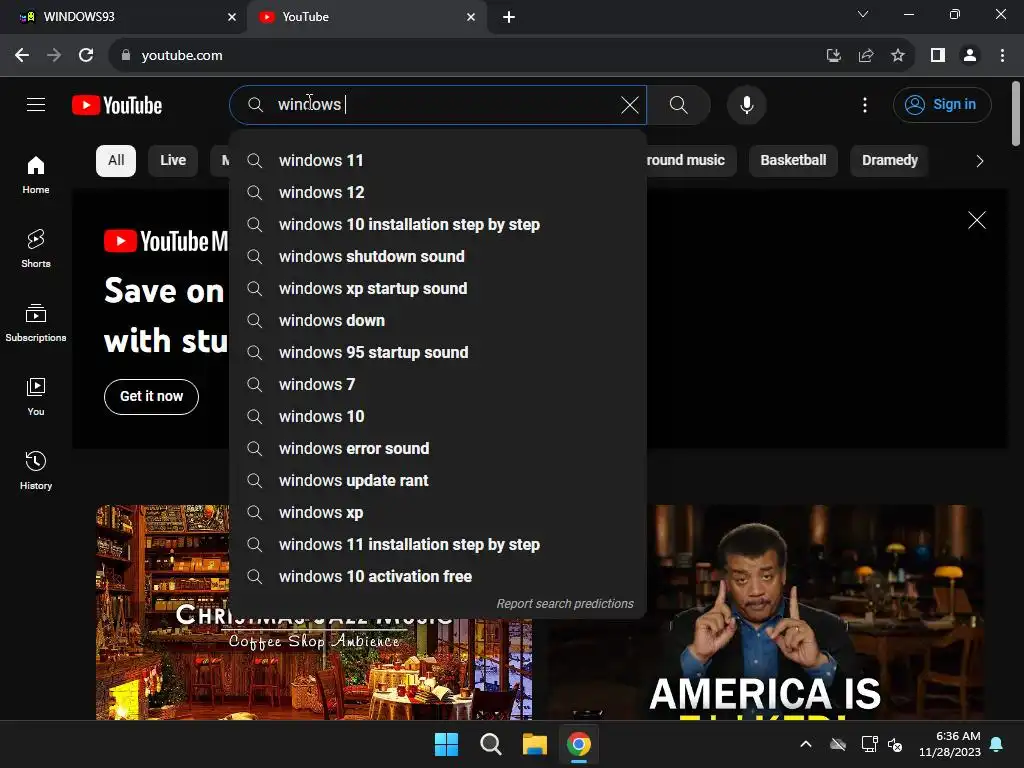The image size is (1024, 768).
Task: Open the Chrome profile icon
Action: pos(970,56)
